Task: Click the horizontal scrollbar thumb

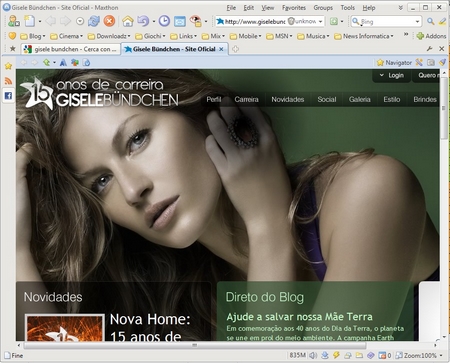Action: click(195, 345)
